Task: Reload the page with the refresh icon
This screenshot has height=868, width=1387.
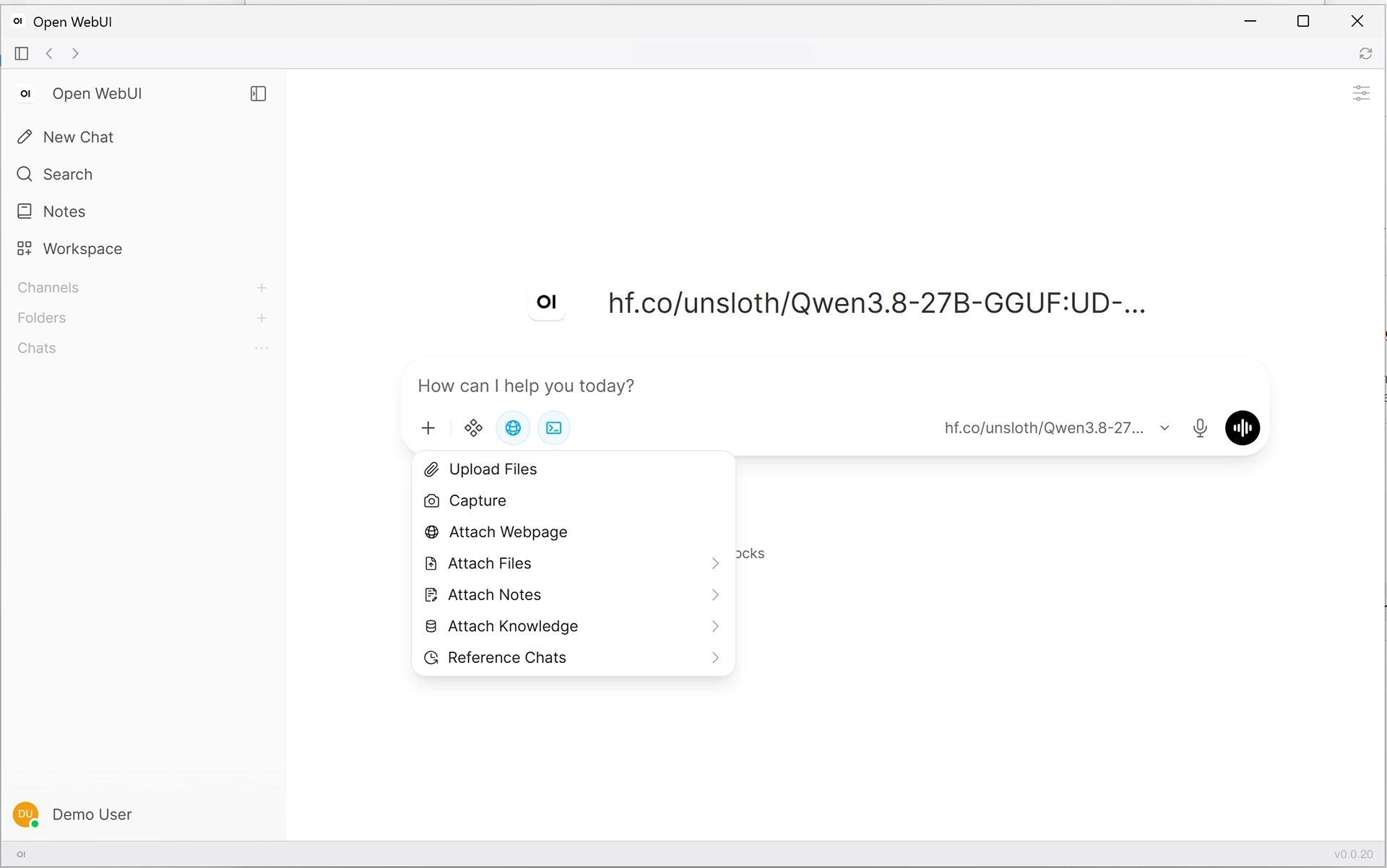Action: 1365,53
